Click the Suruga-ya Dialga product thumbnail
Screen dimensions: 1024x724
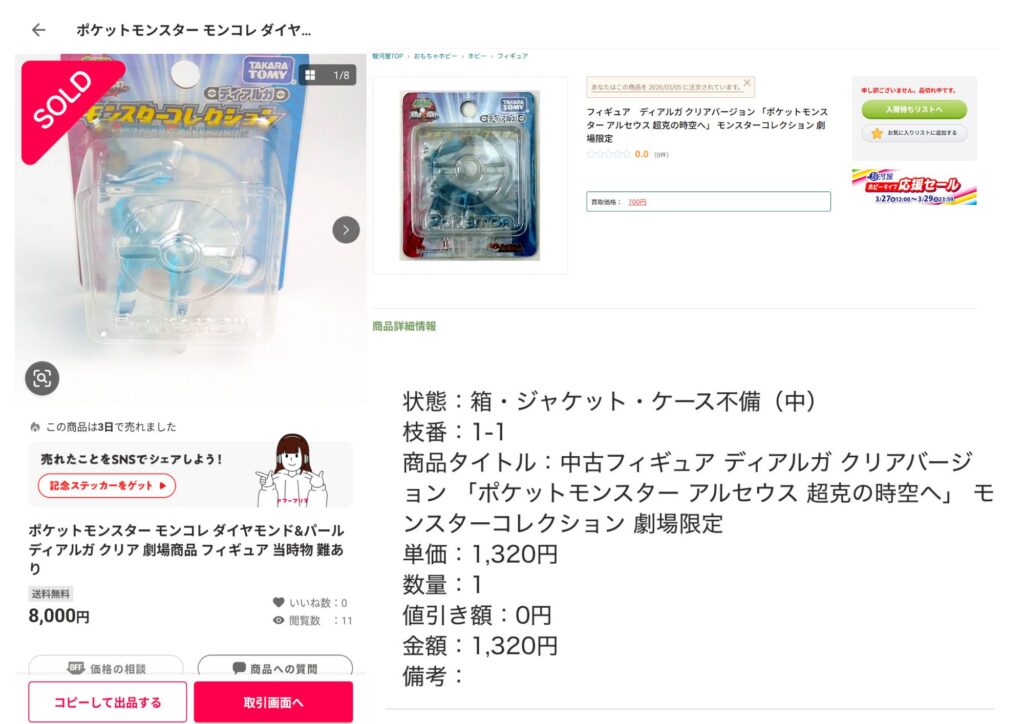(470, 175)
